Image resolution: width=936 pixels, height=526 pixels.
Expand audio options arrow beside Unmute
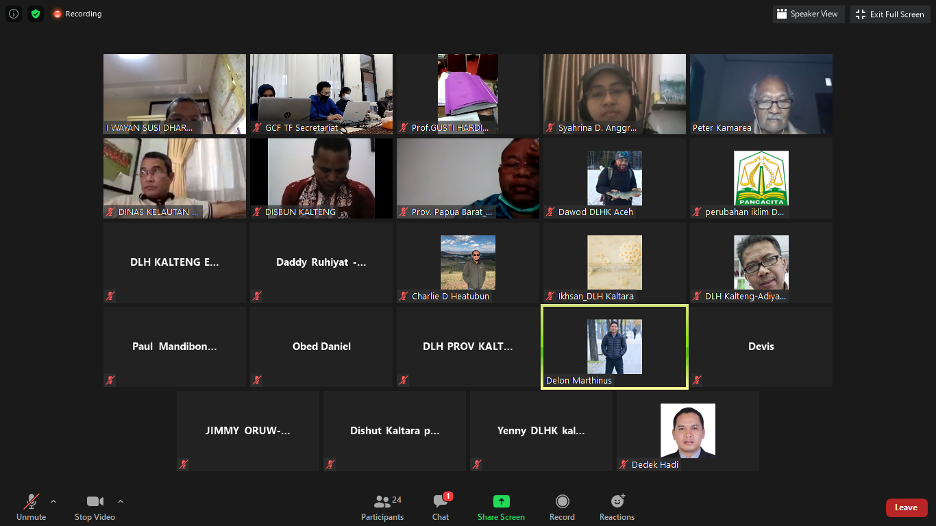pos(53,500)
